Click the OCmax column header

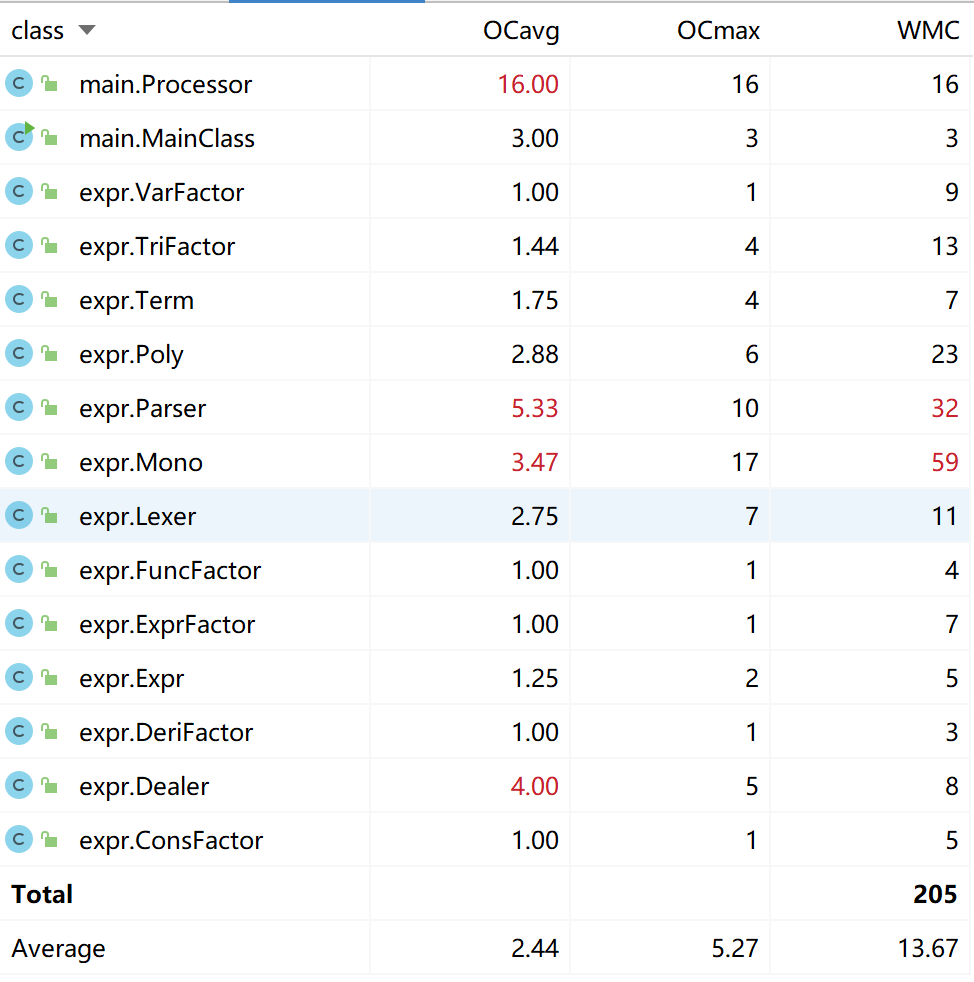point(718,31)
